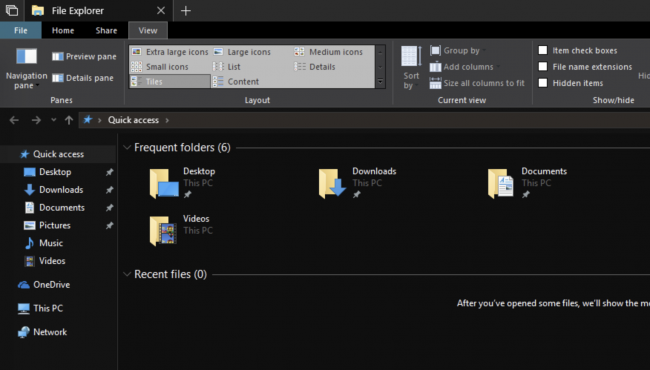This screenshot has width=650, height=370.
Task: Enable File name extensions checkbox
Action: (x=543, y=66)
